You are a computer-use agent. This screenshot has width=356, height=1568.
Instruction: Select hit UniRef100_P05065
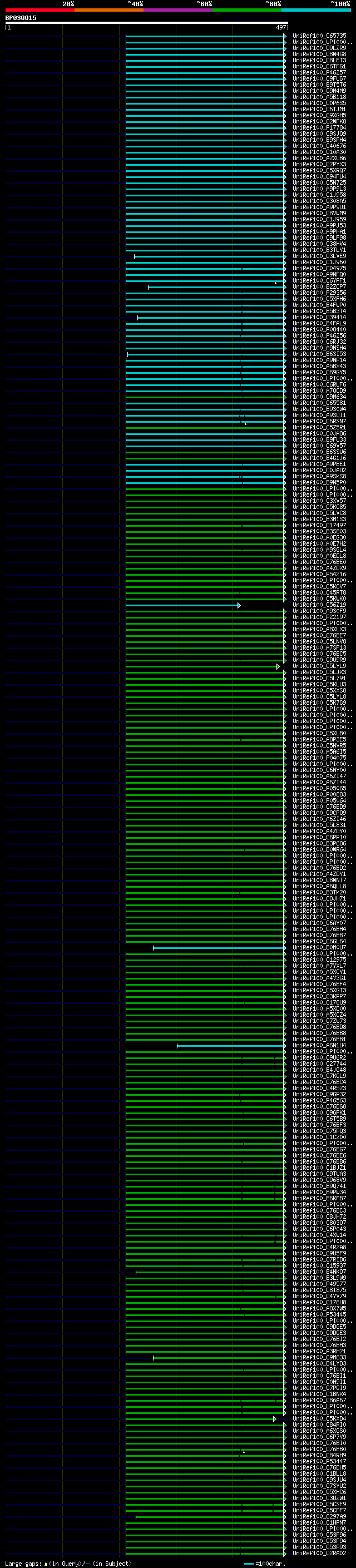click(319, 789)
